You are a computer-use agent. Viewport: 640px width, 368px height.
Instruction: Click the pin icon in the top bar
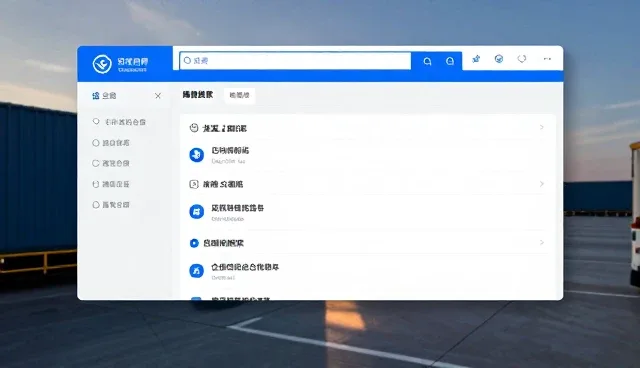coord(476,59)
